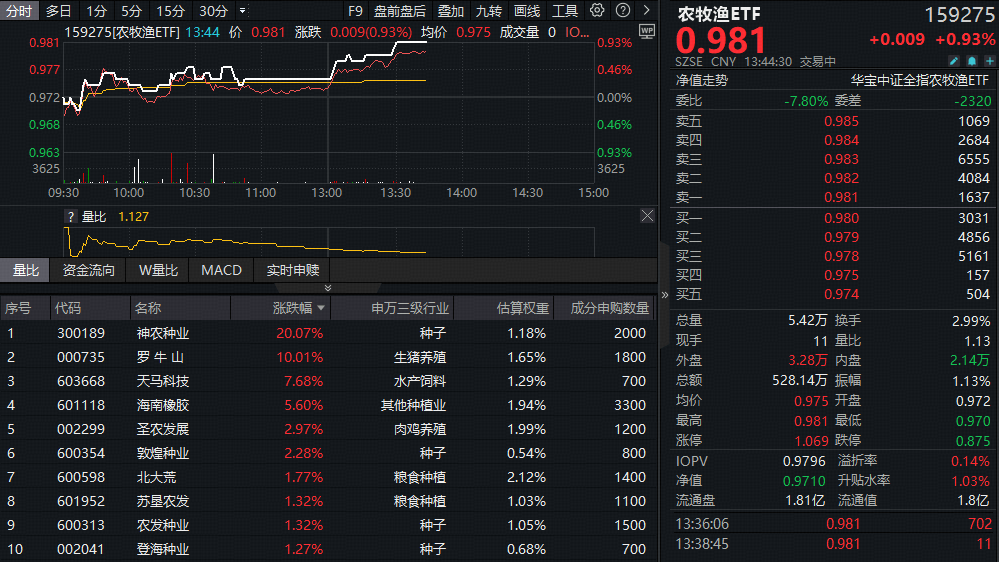Switch to 5分 timeframe
The image size is (999, 562).
131,11
